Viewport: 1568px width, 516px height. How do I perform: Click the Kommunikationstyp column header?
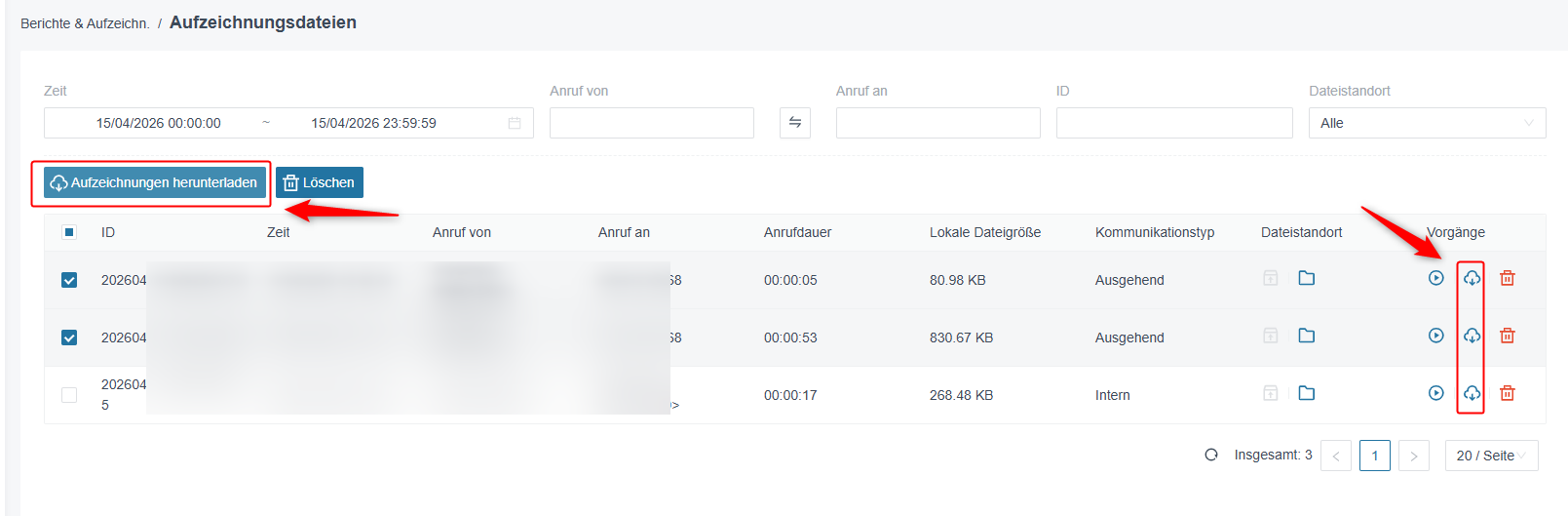(x=1155, y=232)
